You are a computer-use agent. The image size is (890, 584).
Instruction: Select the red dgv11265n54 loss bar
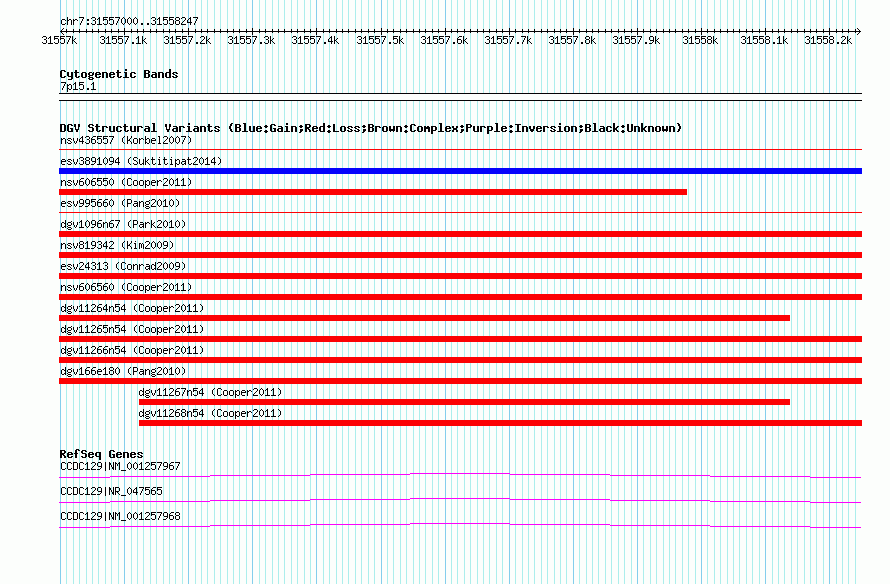click(460, 339)
